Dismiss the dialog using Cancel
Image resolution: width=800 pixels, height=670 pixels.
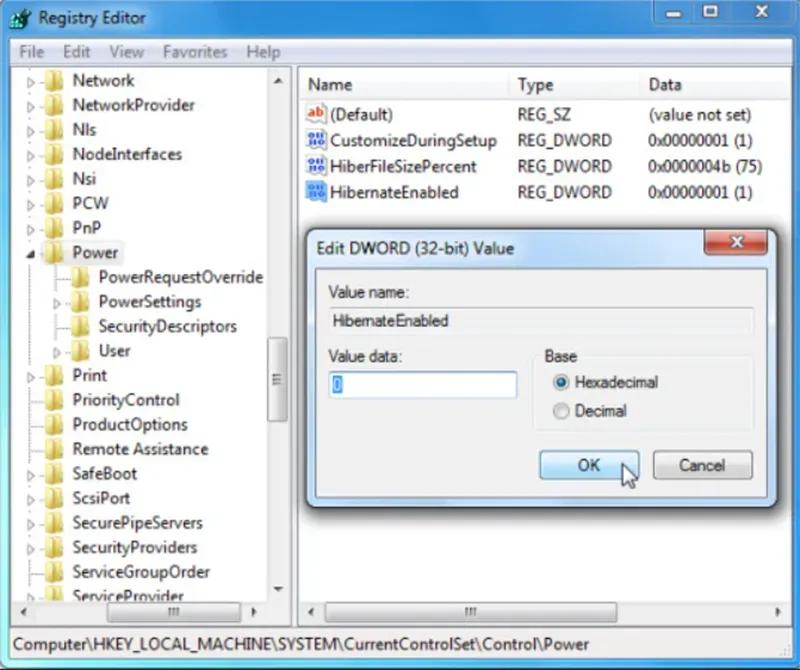(702, 465)
